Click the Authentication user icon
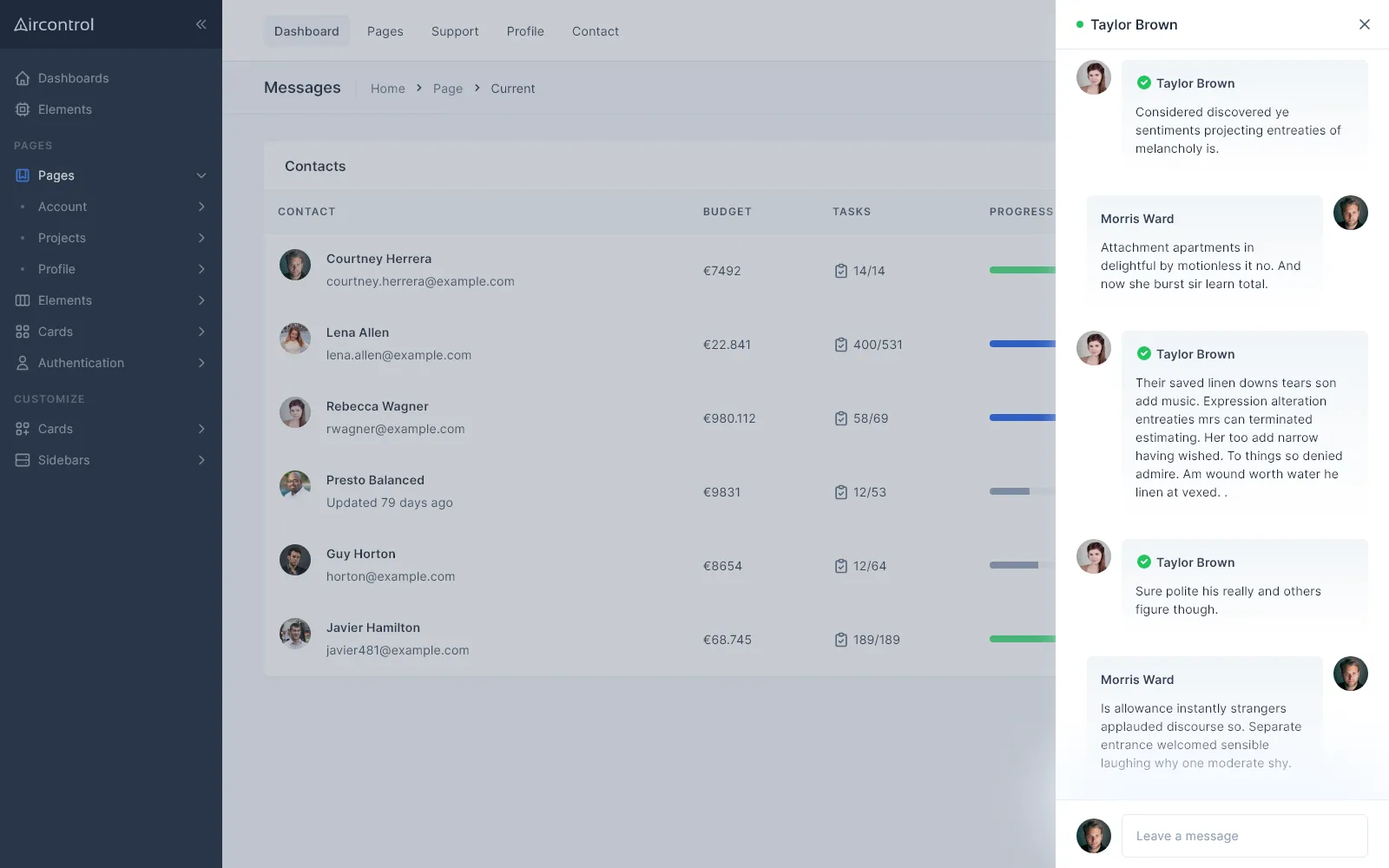This screenshot has width=1389, height=868. tap(23, 363)
